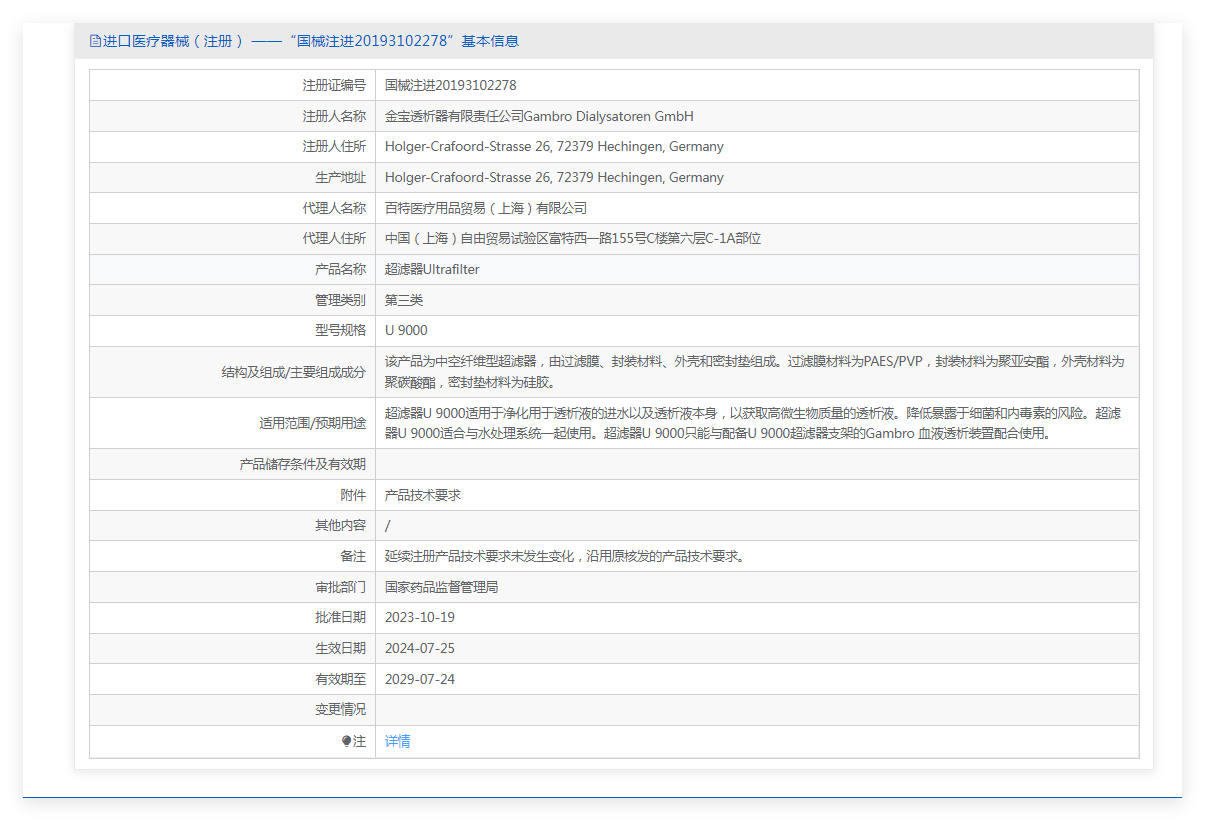Click the 生产地址 address value cell
Viewport: 1205px width, 821px height.
(x=757, y=178)
